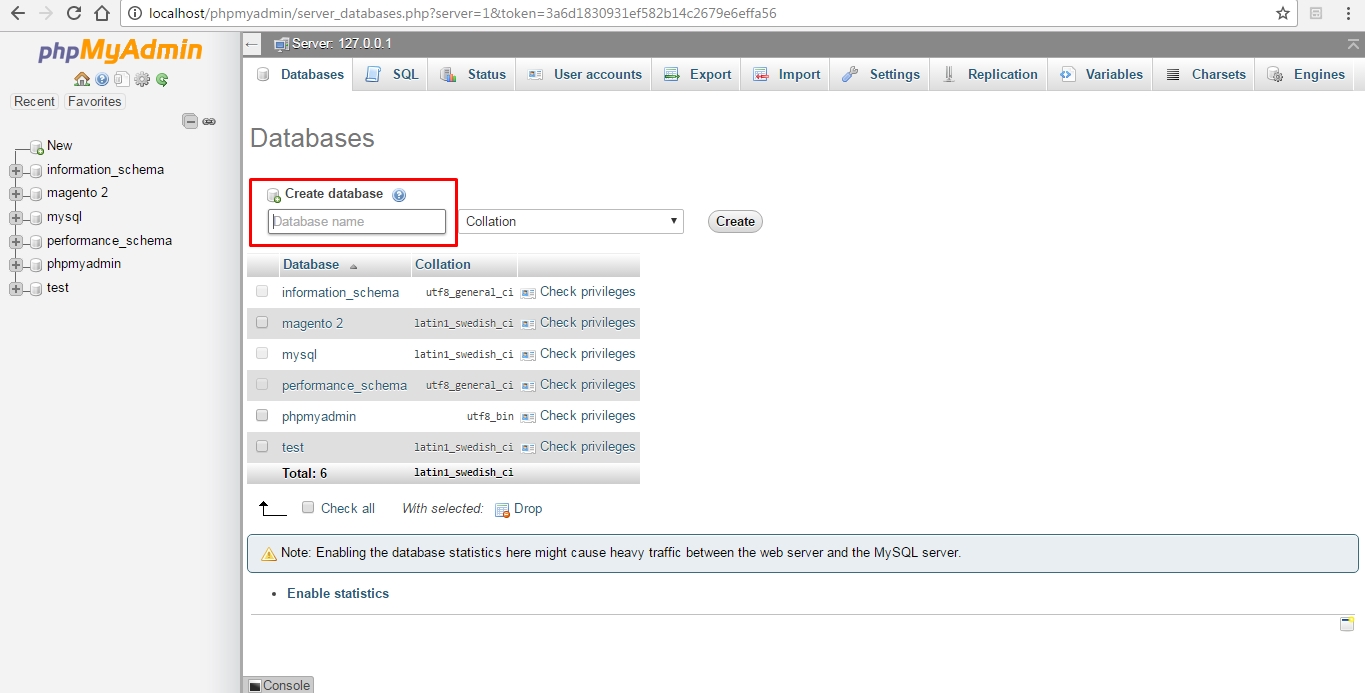Expand magento 2 tree node plus
Image resolution: width=1365 pixels, height=693 pixels.
click(x=16, y=193)
